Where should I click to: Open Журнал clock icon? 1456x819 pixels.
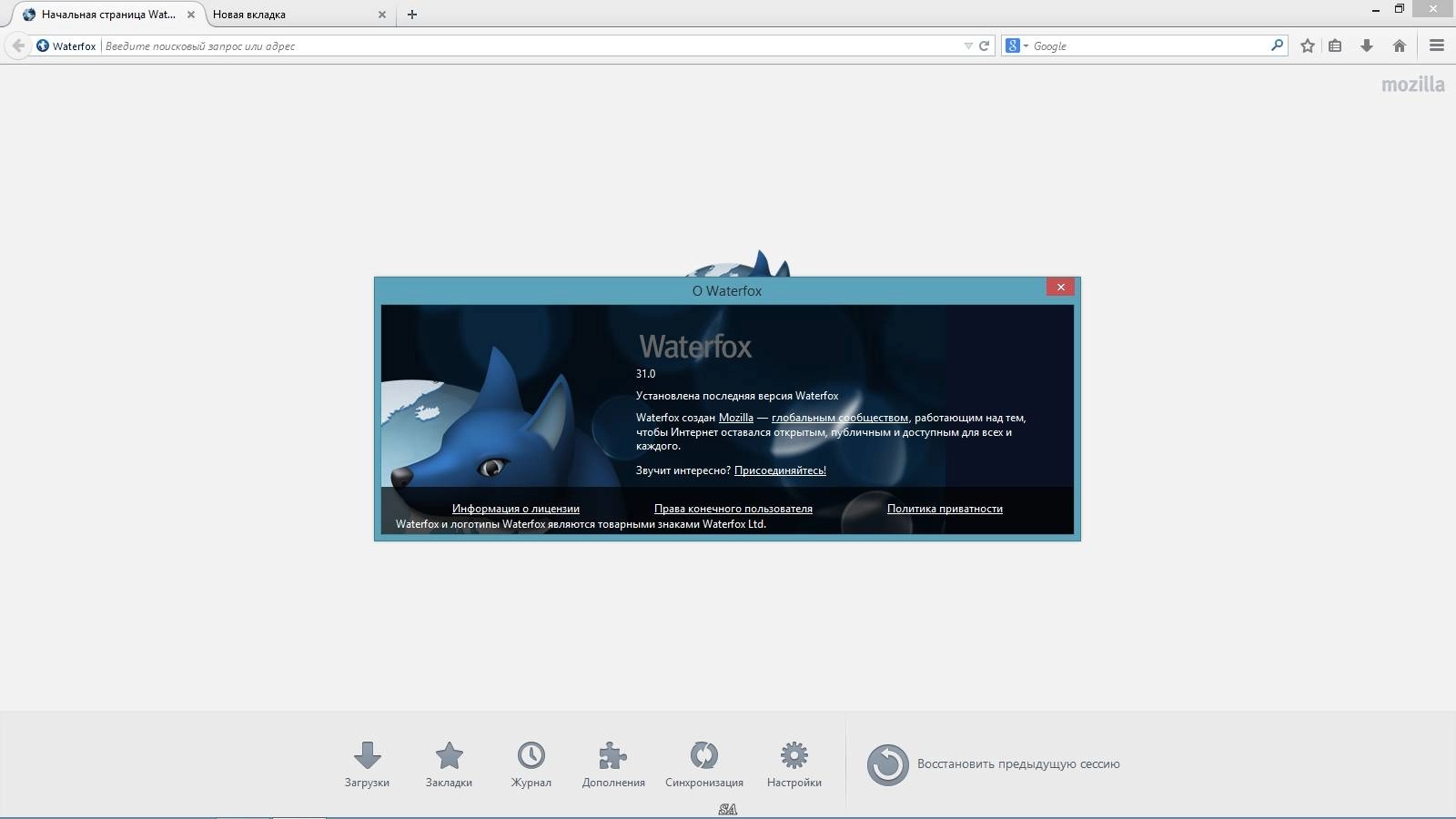531,764
